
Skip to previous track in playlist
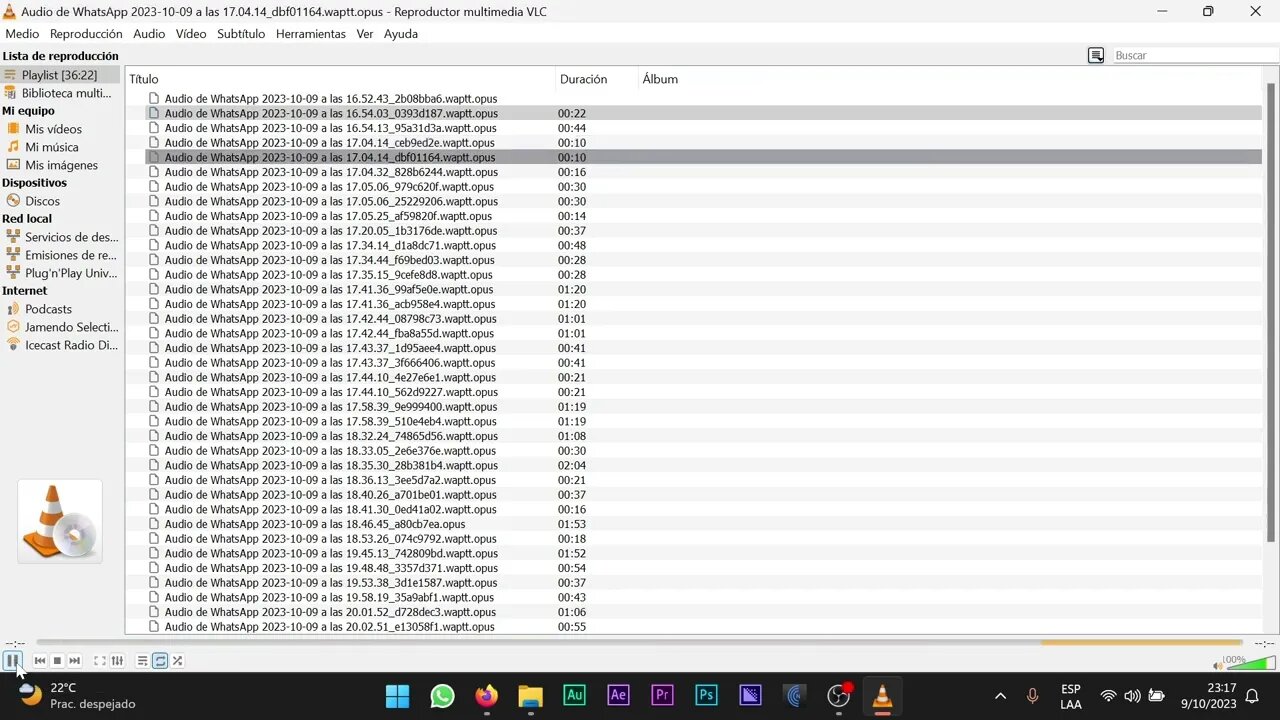[x=40, y=661]
